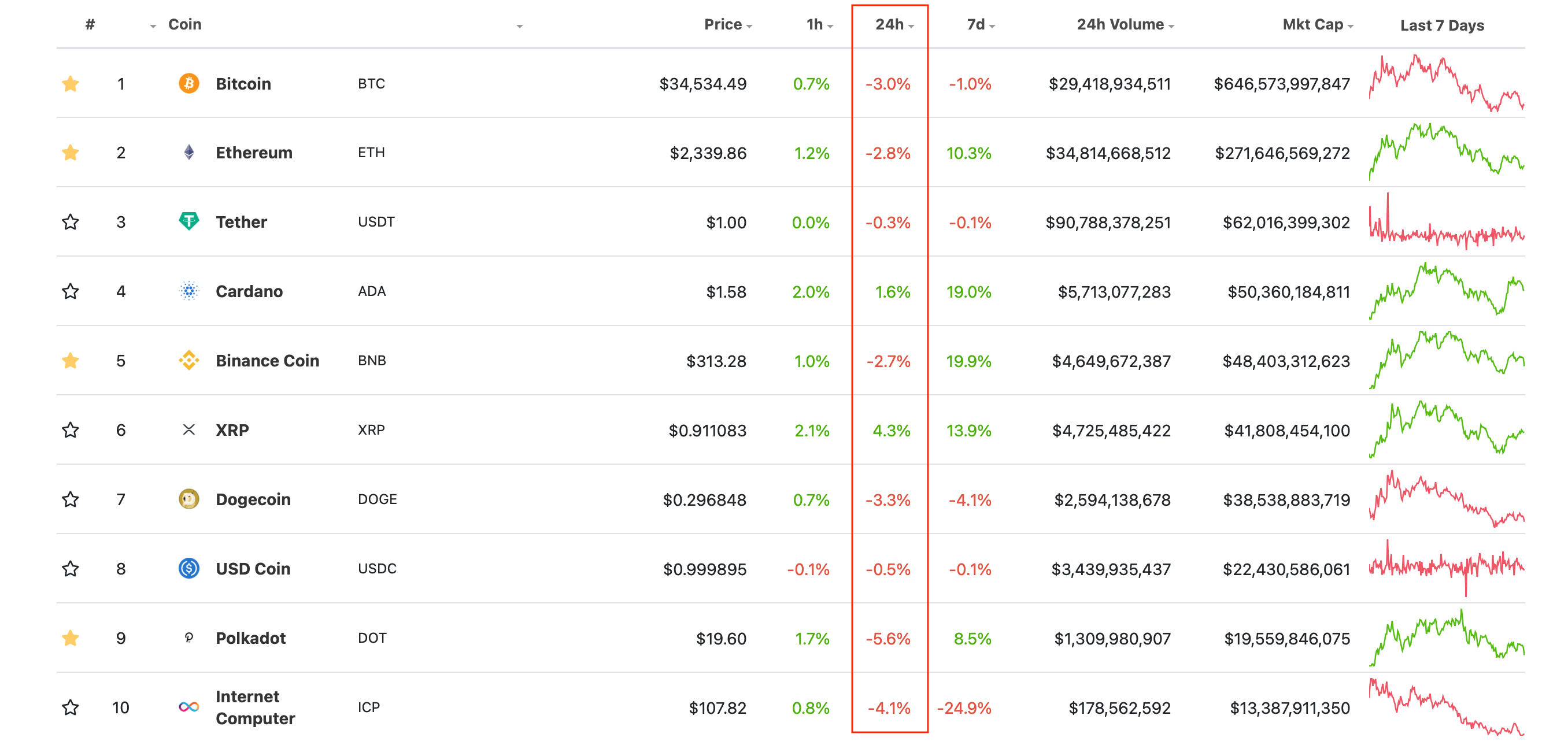
Task: Expand the Mkt Cap sort arrow
Action: (1351, 26)
